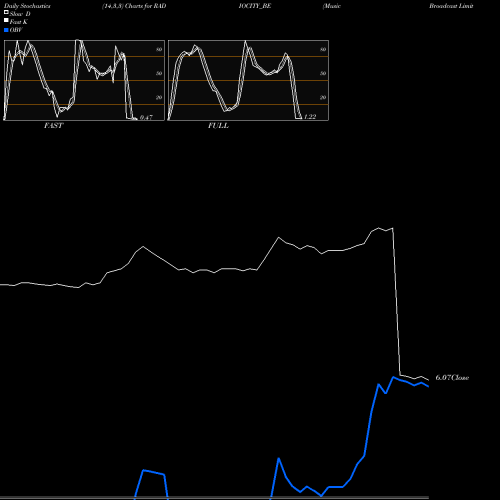This screenshot has width=500, height=500.
Task: Click the Slow D legend label
Action: 20,14
